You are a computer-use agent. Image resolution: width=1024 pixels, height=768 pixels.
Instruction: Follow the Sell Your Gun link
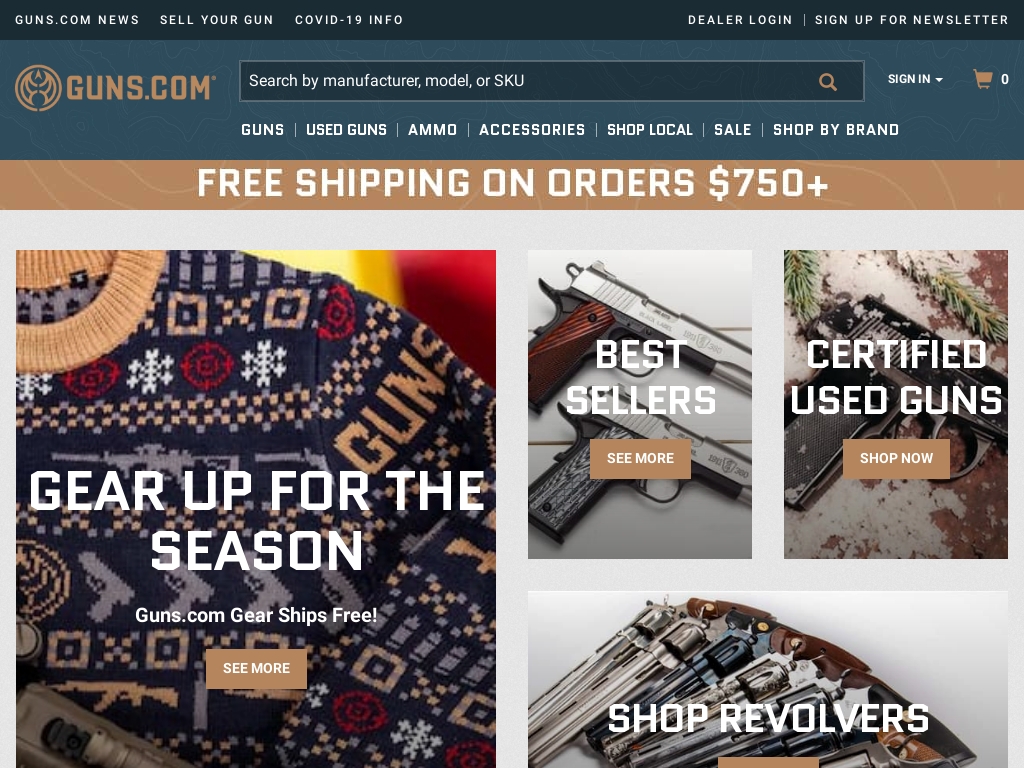click(217, 20)
